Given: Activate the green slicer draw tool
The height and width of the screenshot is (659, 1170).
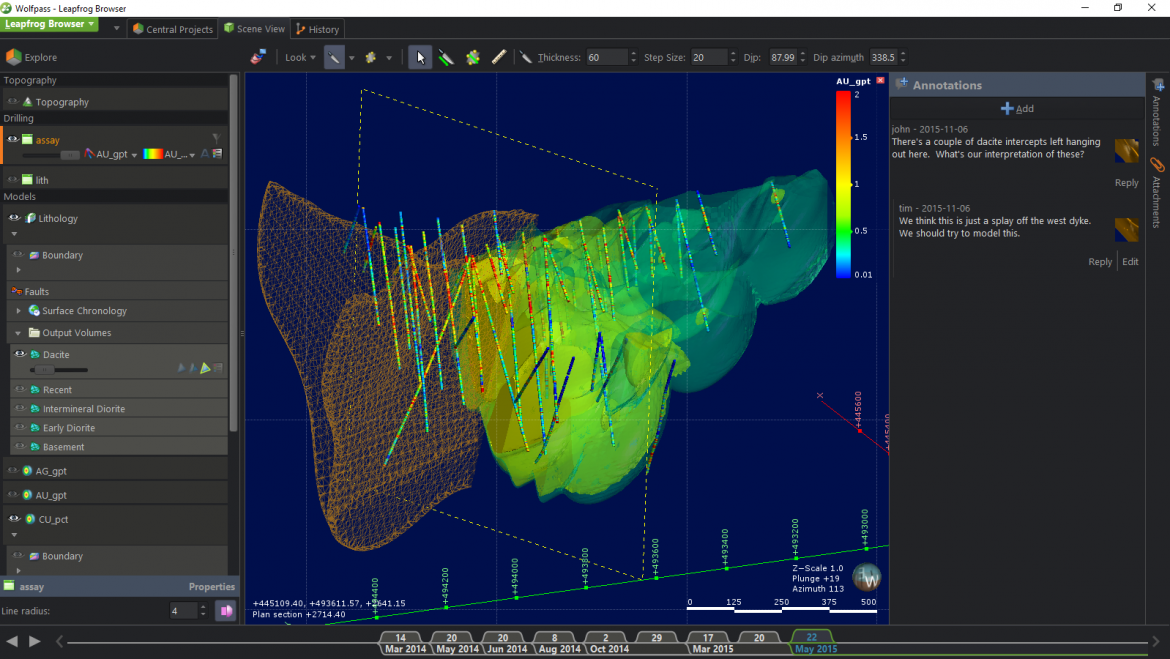Looking at the screenshot, I should (x=446, y=58).
